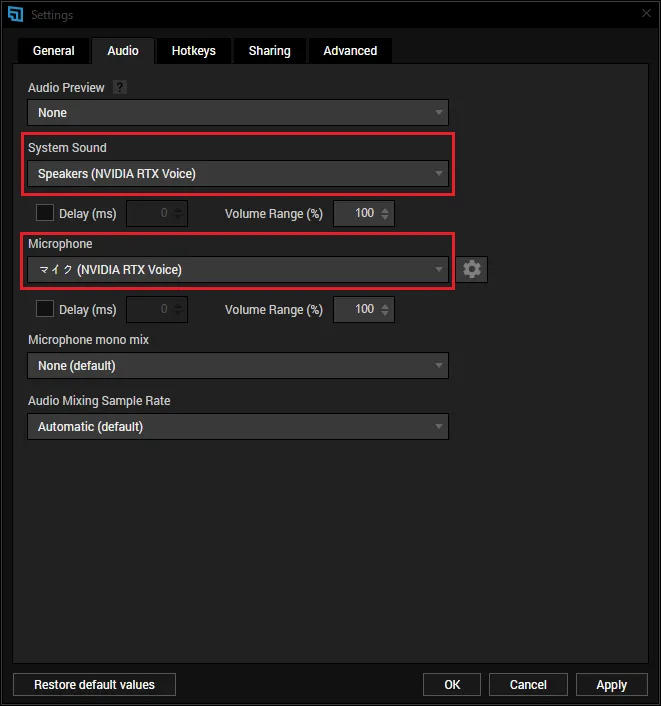661x706 pixels.
Task: Click the app logo in title bar
Action: click(15, 14)
